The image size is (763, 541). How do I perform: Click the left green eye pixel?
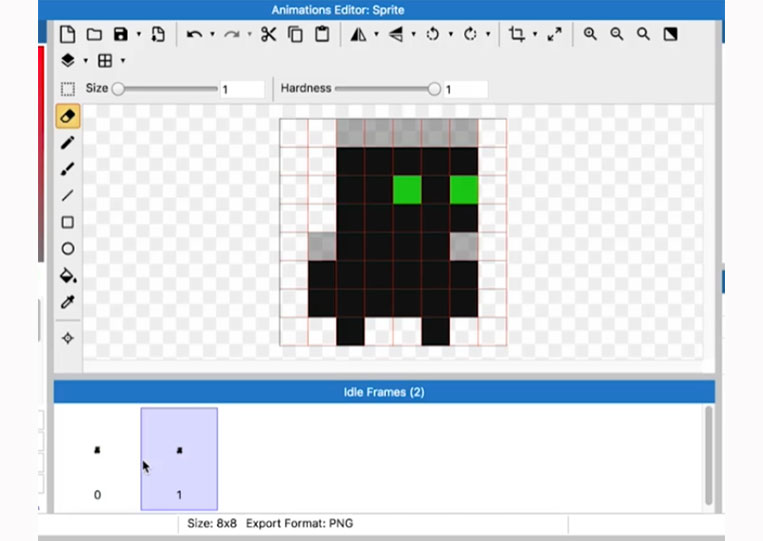coord(407,190)
